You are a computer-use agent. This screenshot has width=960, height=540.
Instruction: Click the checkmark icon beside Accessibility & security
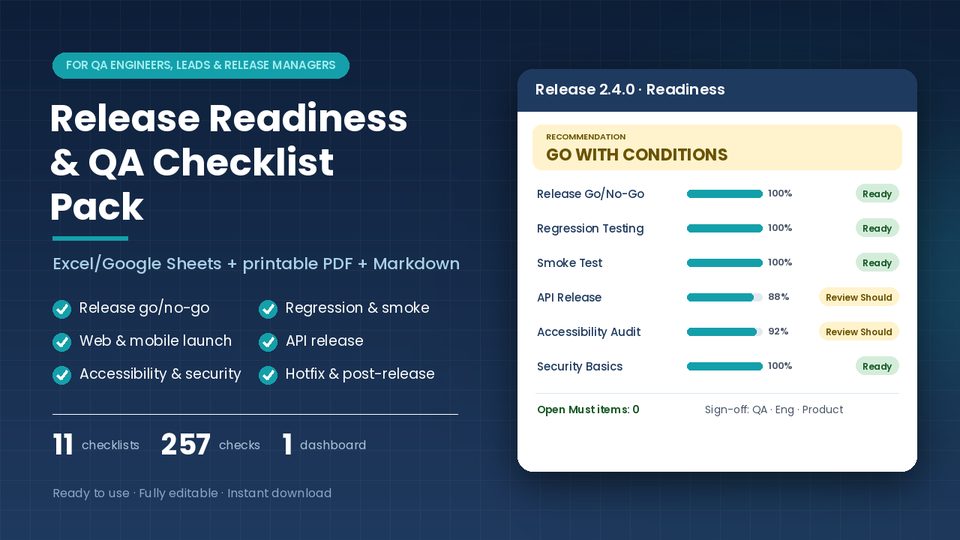point(62,375)
